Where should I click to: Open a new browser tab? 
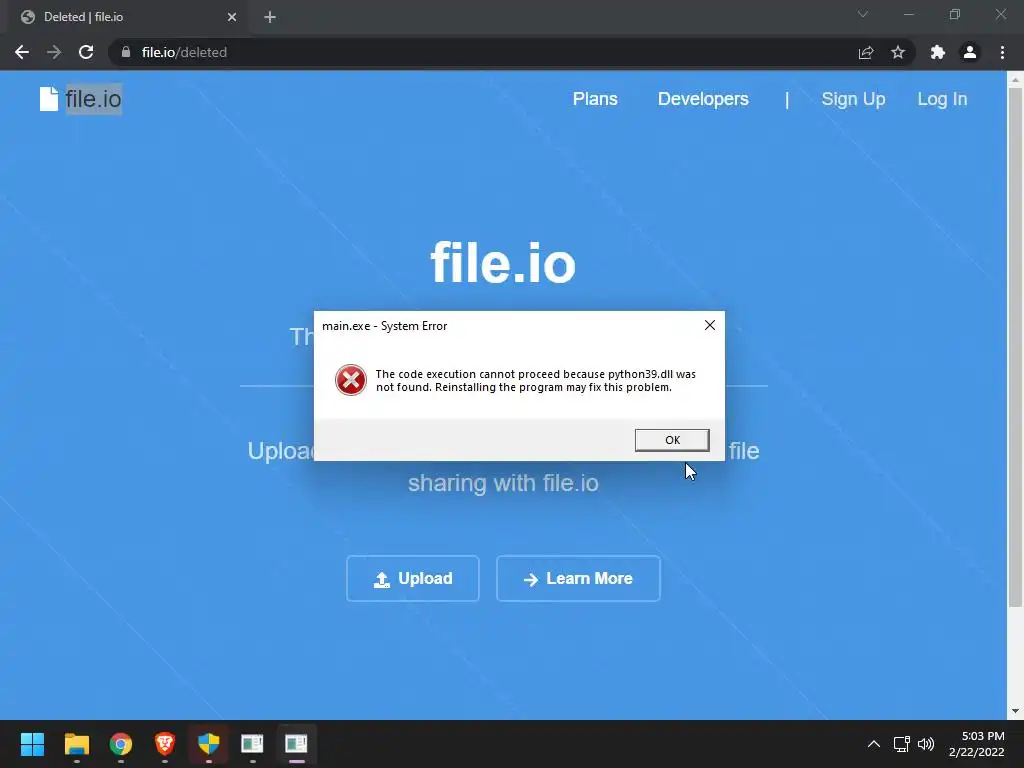(270, 17)
